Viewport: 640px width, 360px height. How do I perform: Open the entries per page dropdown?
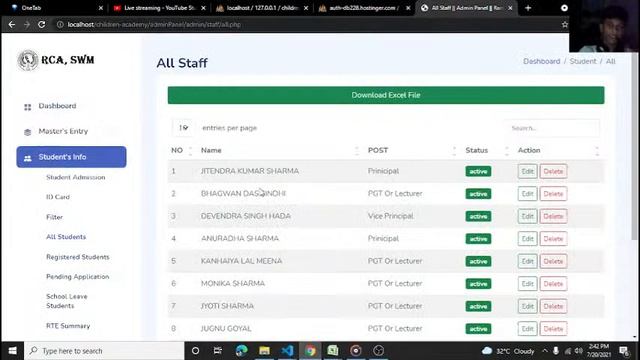183,128
